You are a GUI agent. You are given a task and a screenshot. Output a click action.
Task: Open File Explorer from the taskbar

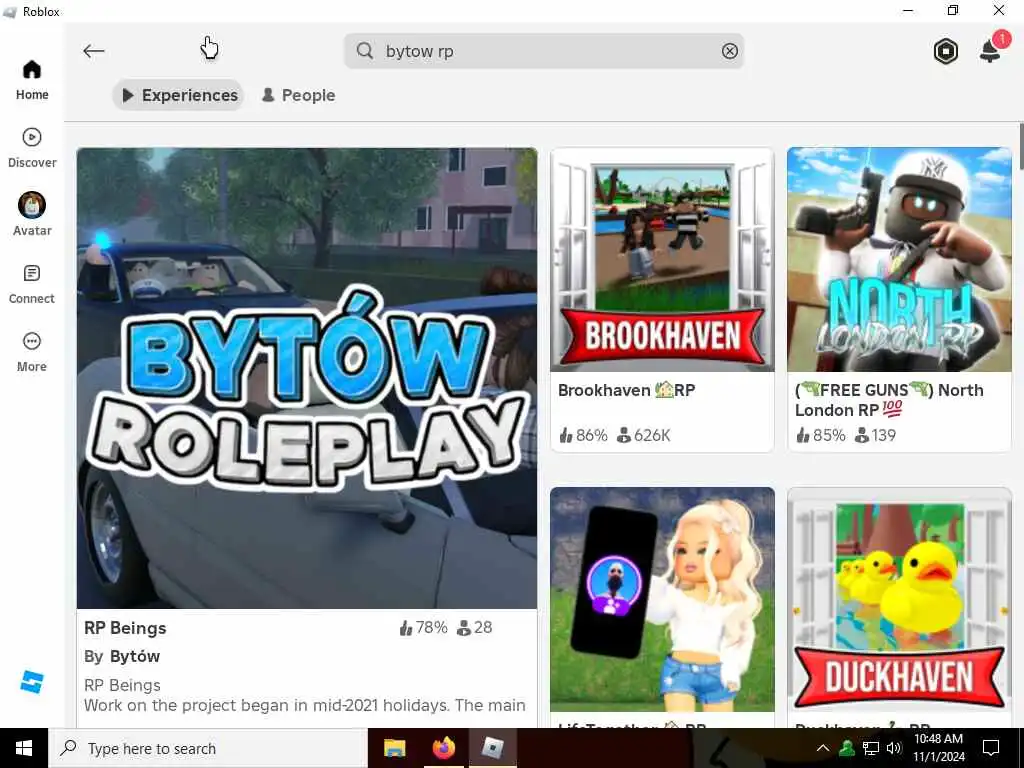pyautogui.click(x=394, y=748)
